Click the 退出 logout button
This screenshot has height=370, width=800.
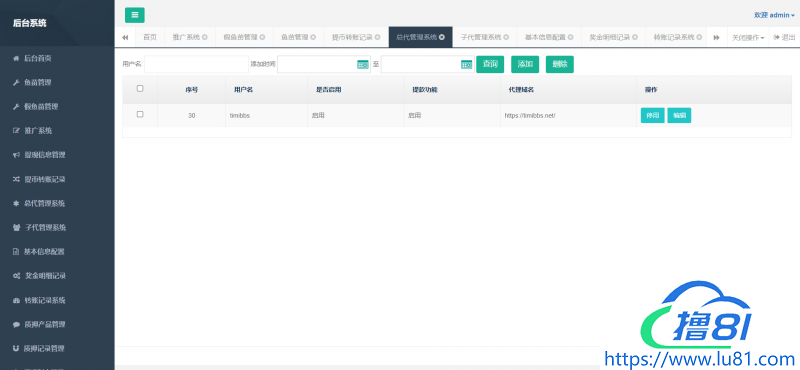click(785, 37)
